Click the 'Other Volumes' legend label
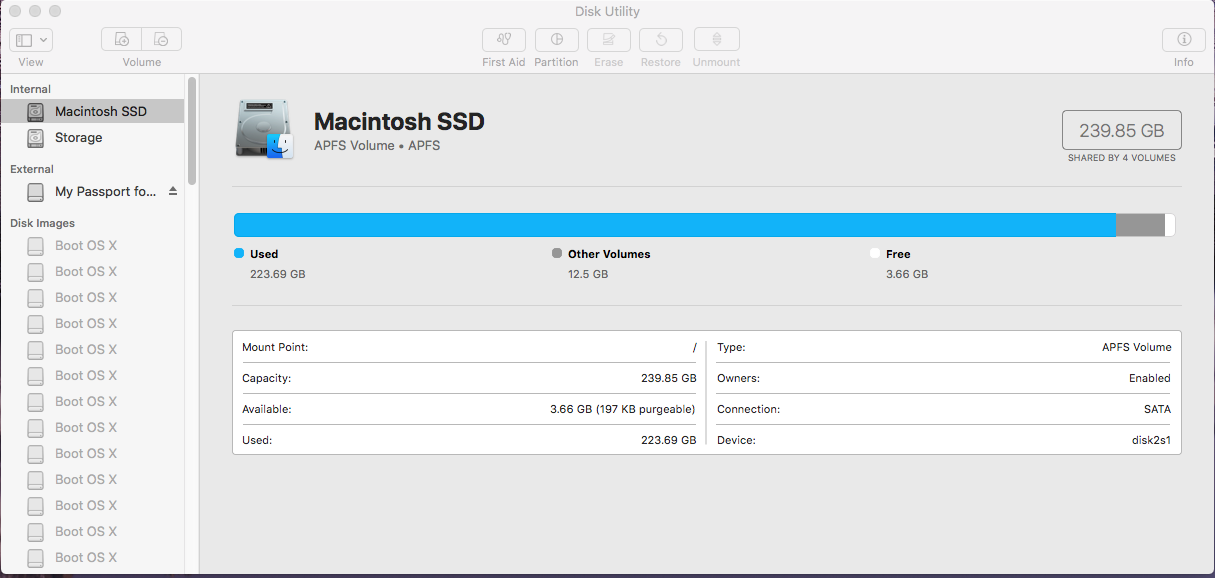Screen dimensions: 1215x578 click(x=609, y=254)
